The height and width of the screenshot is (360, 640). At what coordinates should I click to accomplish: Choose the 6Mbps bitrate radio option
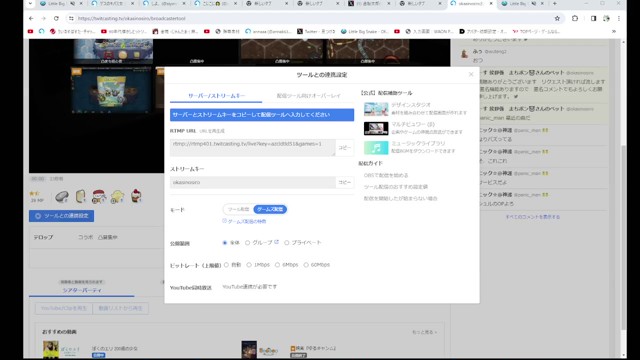(278, 265)
